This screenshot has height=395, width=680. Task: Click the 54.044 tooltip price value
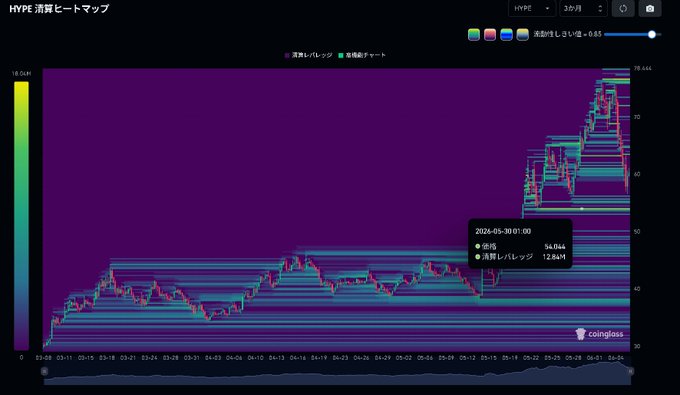pyautogui.click(x=555, y=246)
